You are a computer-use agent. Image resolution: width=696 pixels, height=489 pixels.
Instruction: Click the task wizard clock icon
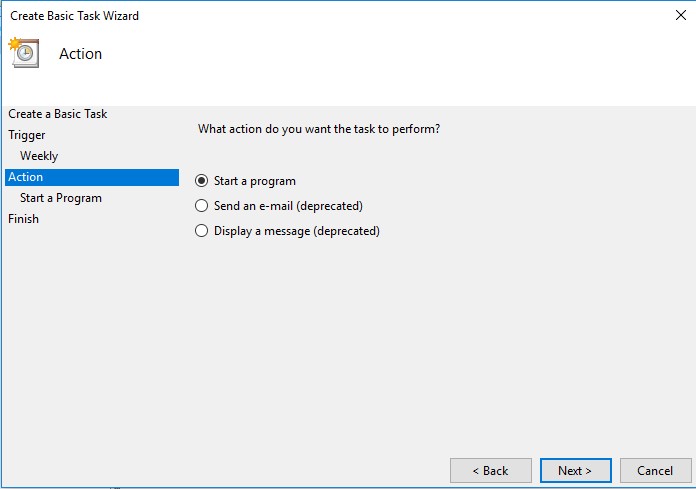point(23,52)
